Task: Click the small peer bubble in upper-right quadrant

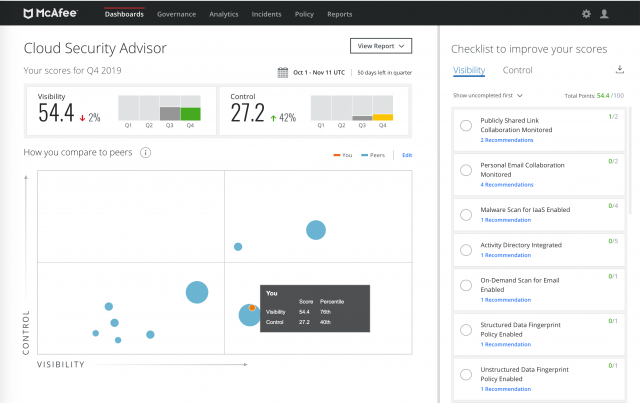Action: click(x=238, y=247)
